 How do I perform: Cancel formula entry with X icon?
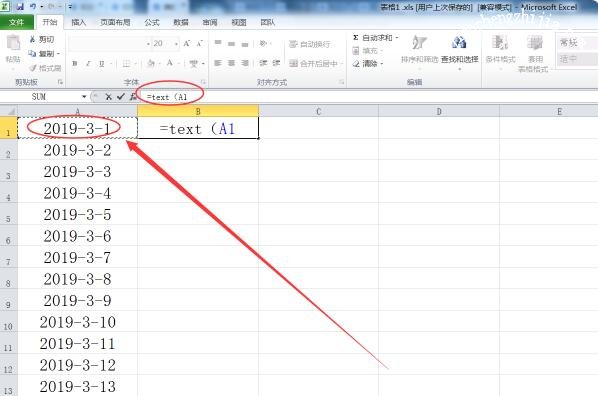(x=109, y=97)
